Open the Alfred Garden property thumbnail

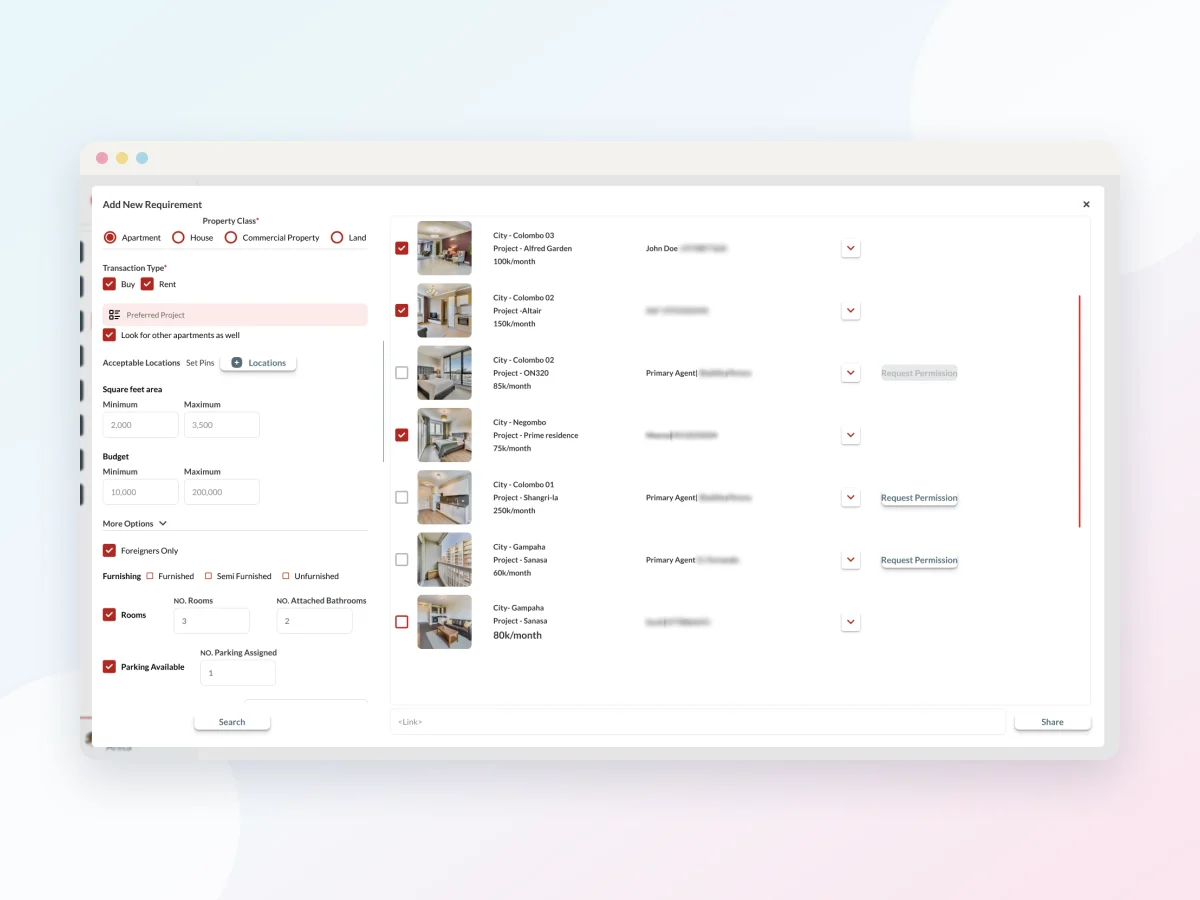[x=445, y=248]
